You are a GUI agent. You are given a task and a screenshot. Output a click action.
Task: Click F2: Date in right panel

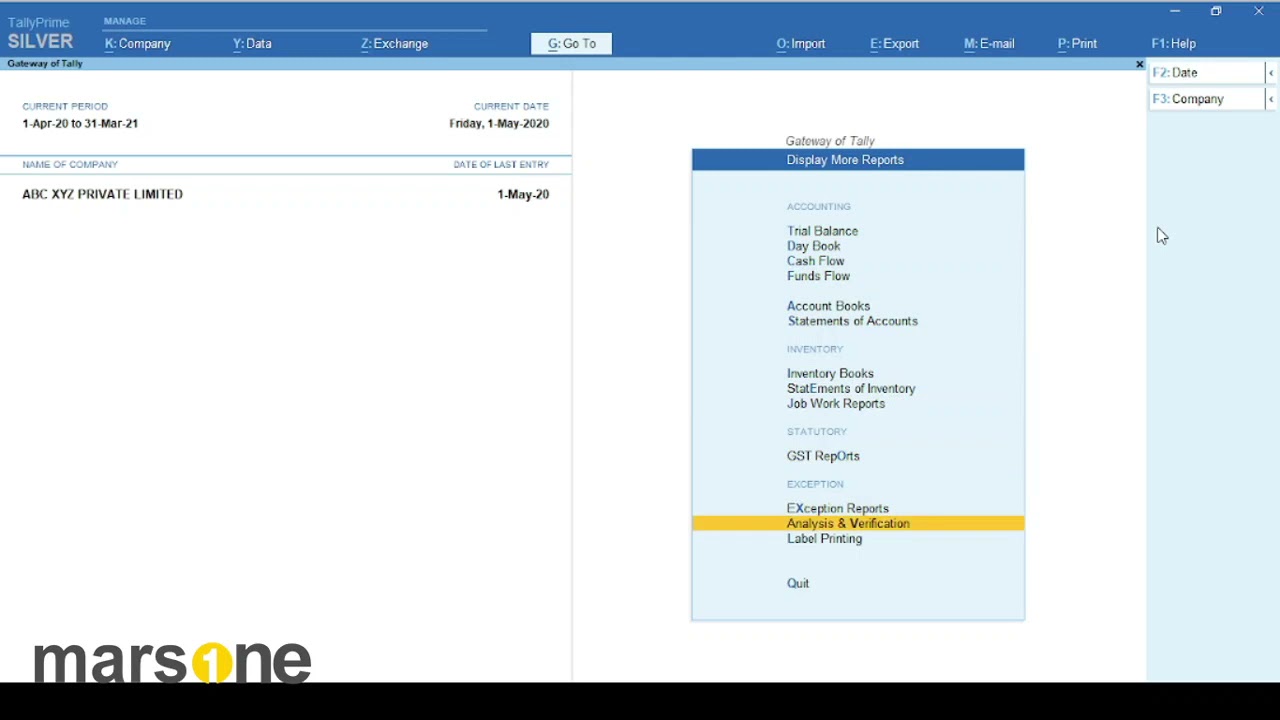1206,73
